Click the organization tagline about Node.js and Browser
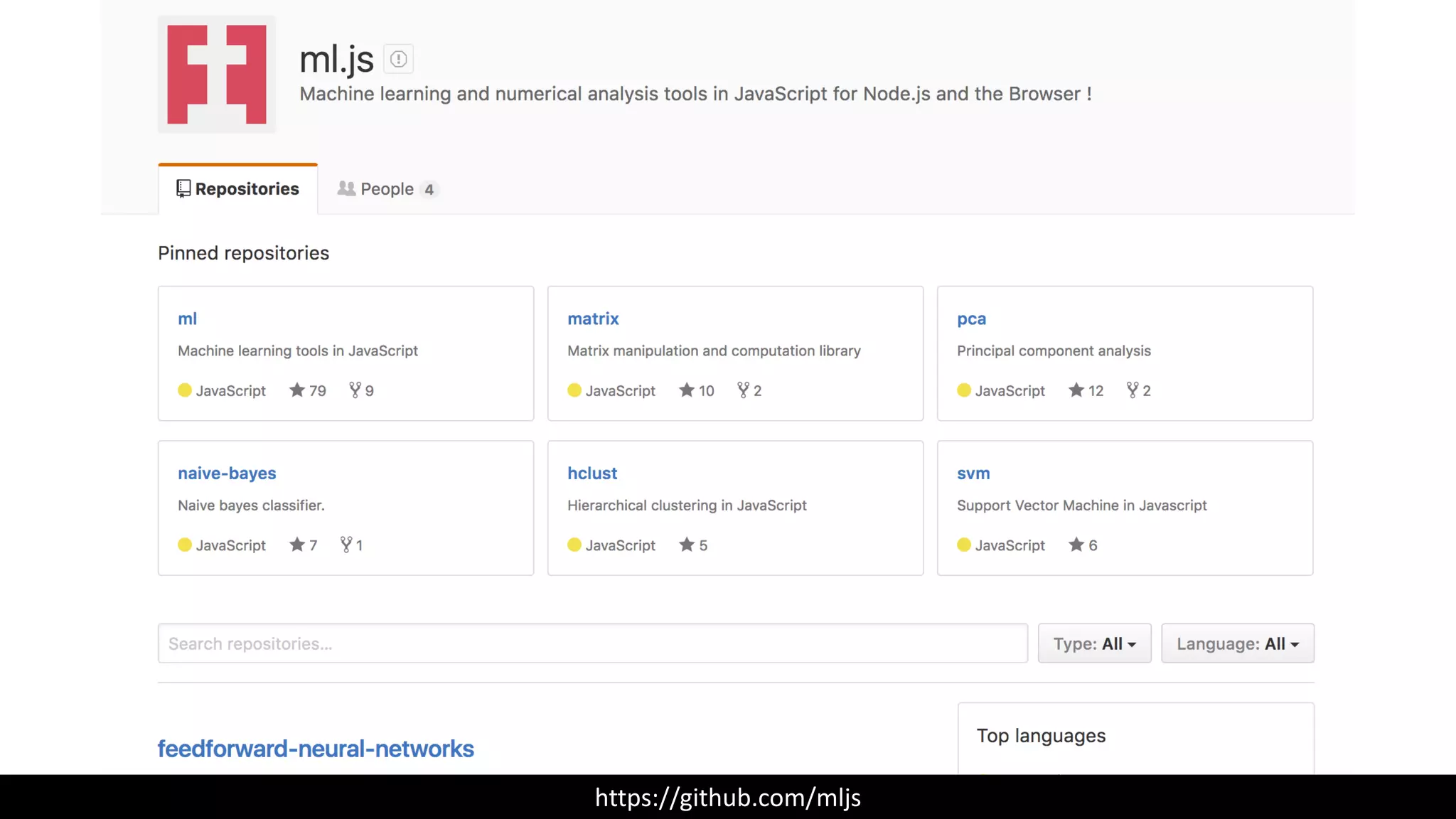The height and width of the screenshot is (819, 1456). pyautogui.click(x=695, y=94)
